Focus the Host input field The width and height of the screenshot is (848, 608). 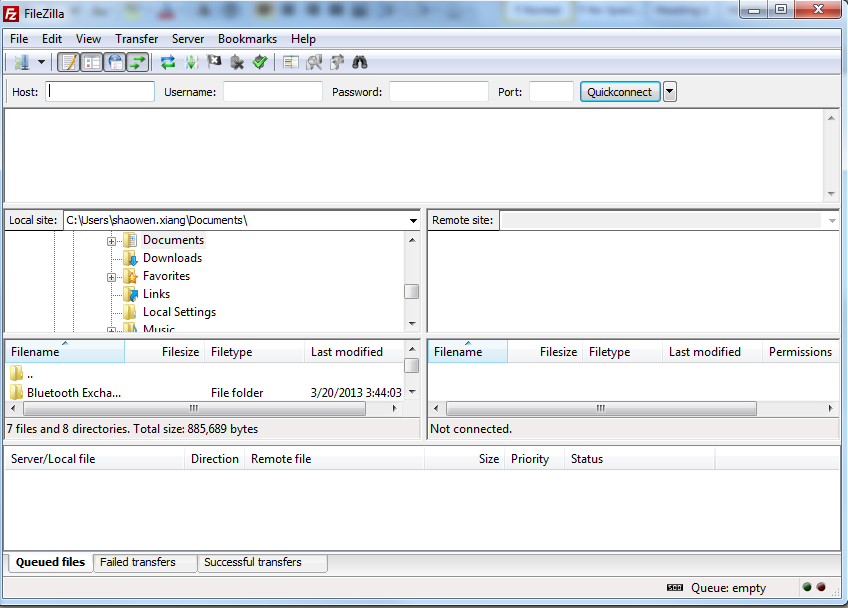coord(100,91)
